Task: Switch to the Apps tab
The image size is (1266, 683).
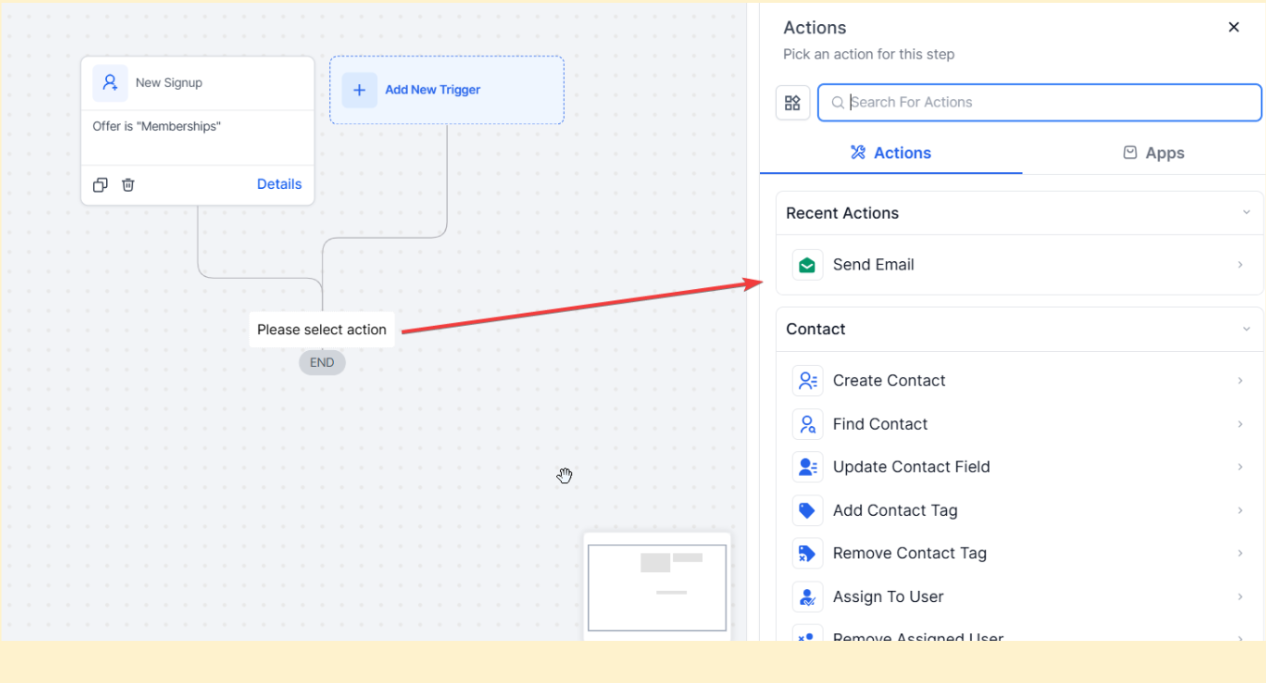Action: [1153, 153]
